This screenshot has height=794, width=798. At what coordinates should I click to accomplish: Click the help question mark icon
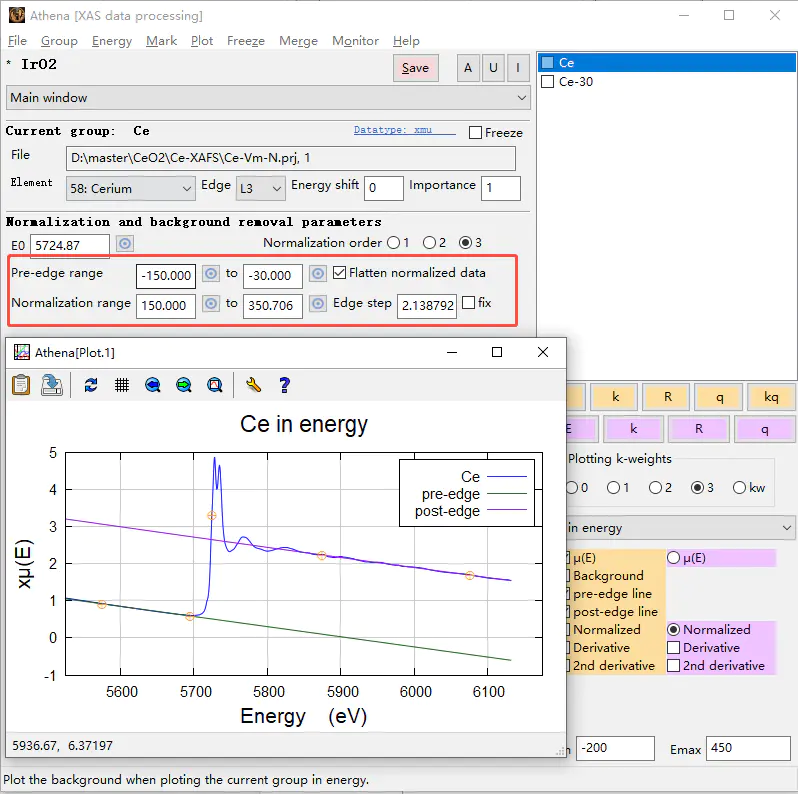(x=284, y=385)
